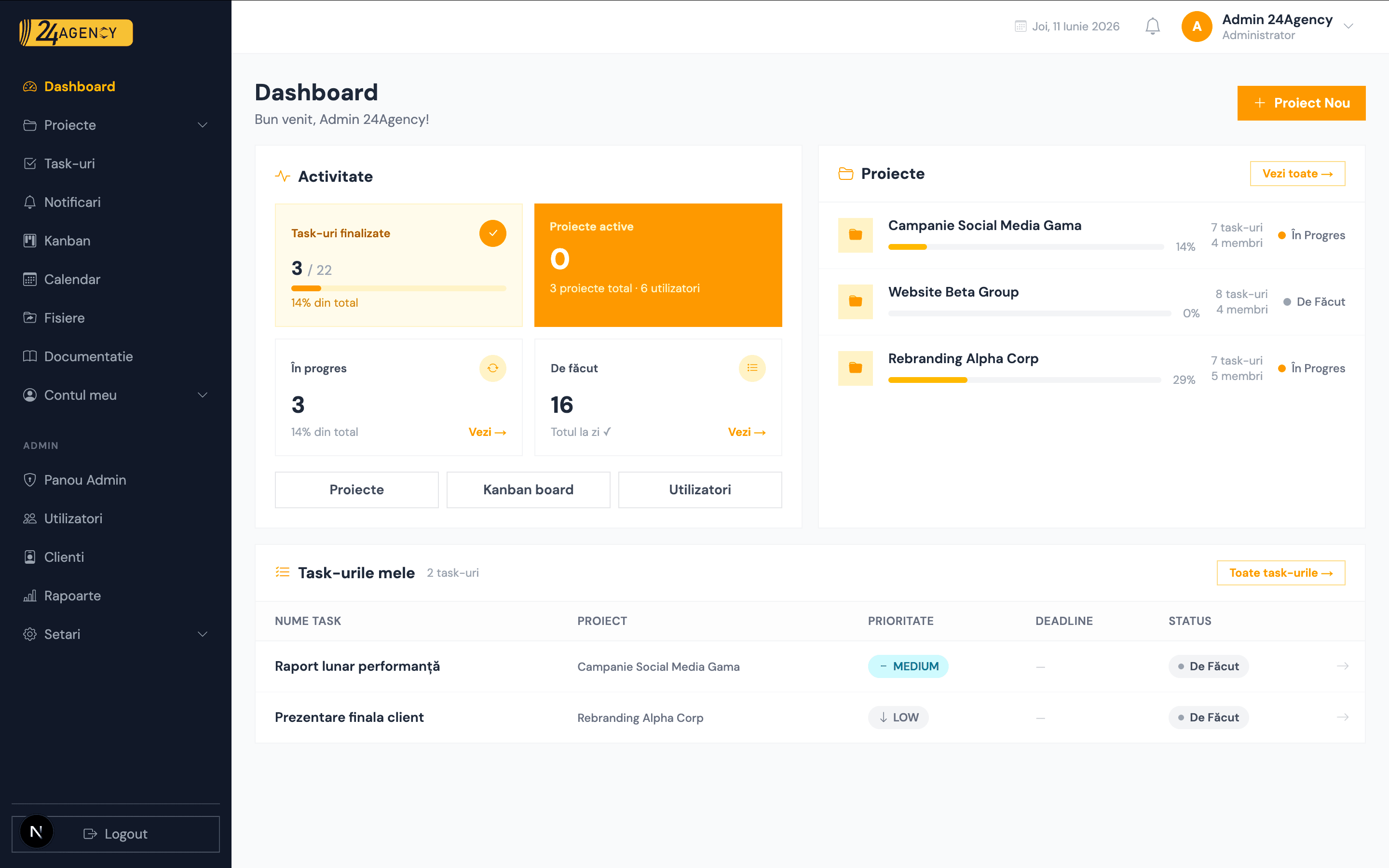Click task name Raport lunar performanță
The width and height of the screenshot is (1389, 868).
pos(357,666)
